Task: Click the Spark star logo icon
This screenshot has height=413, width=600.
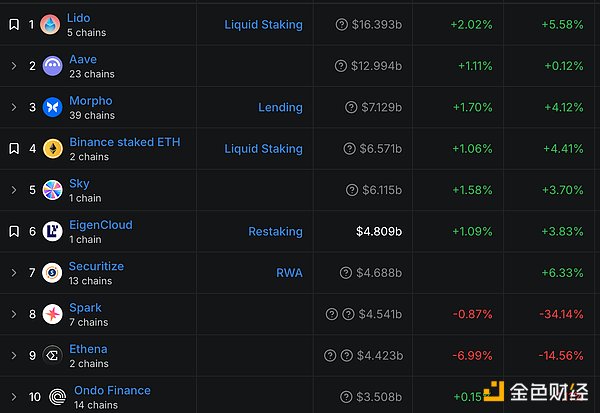Action: pyautogui.click(x=52, y=314)
